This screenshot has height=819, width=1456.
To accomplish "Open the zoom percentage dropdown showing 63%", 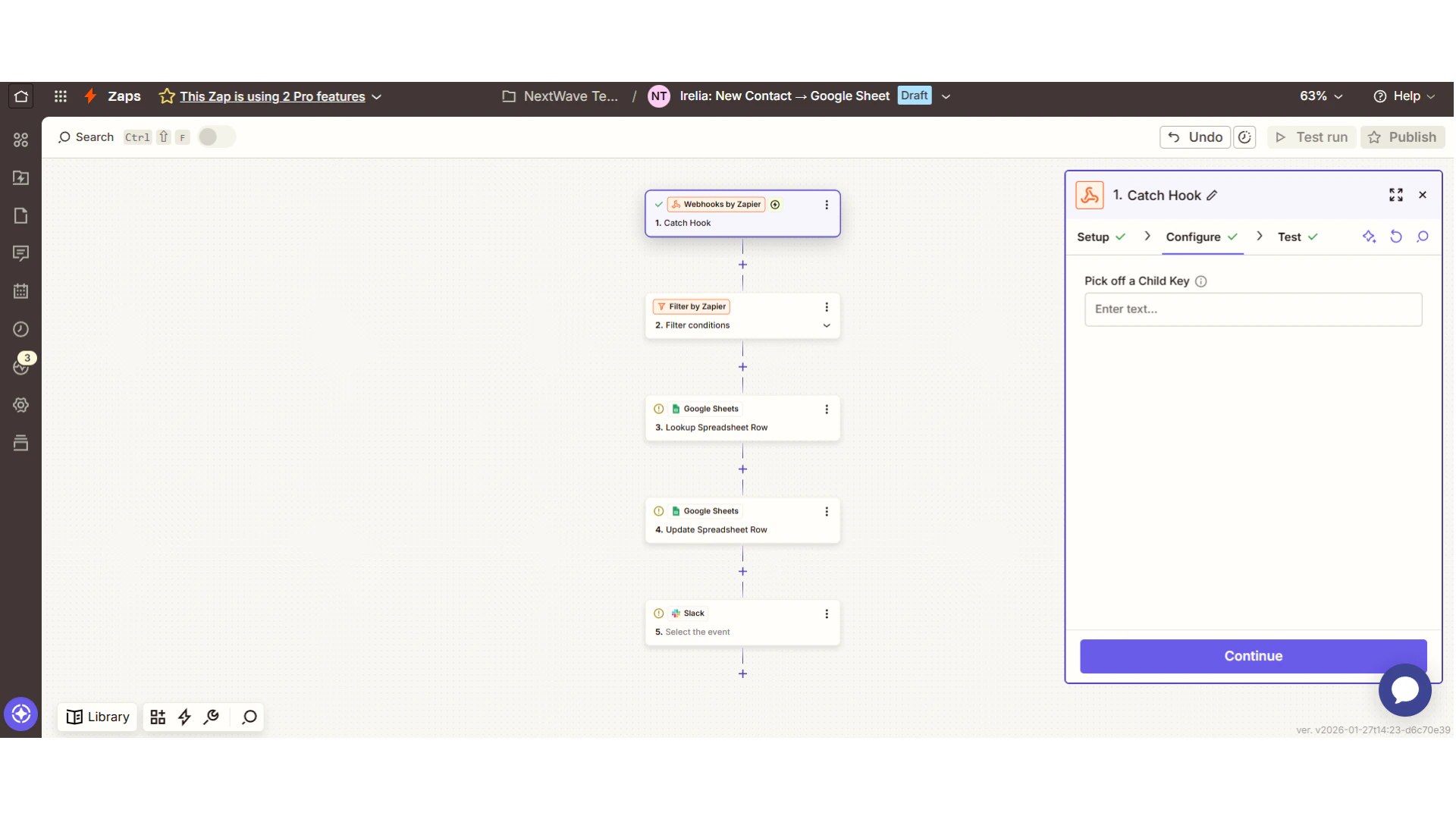I will pos(1320,96).
